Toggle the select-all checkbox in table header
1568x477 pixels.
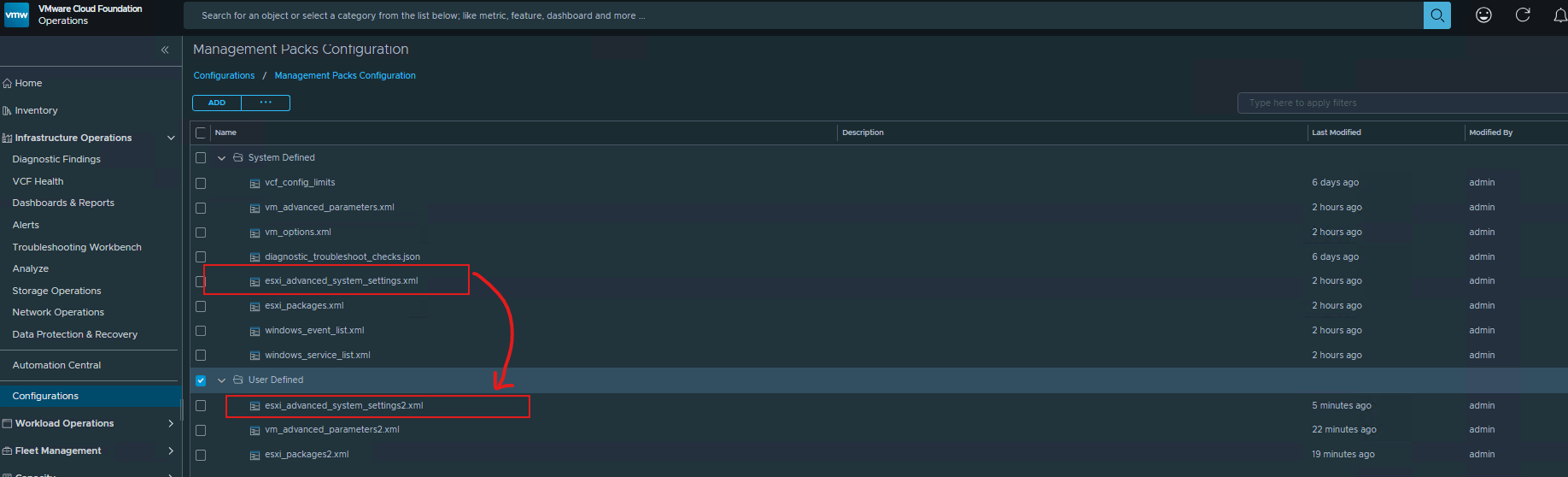click(x=201, y=132)
